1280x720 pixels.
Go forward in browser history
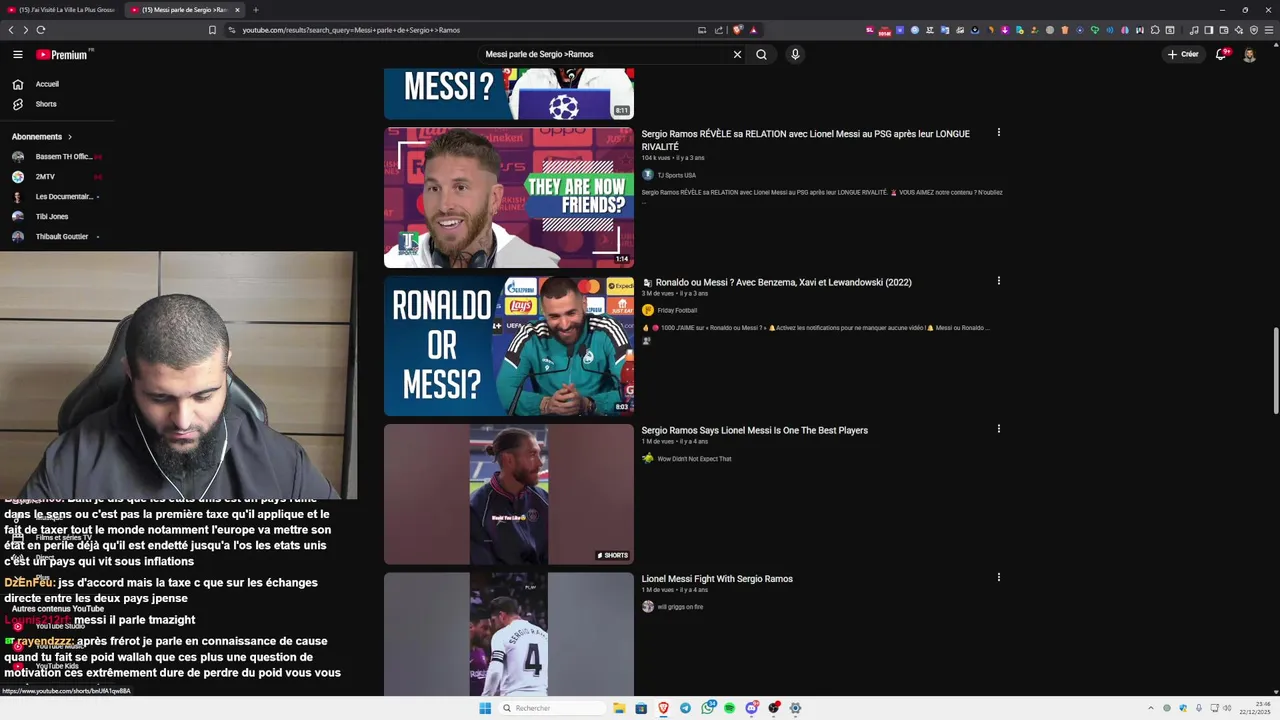(x=25, y=30)
